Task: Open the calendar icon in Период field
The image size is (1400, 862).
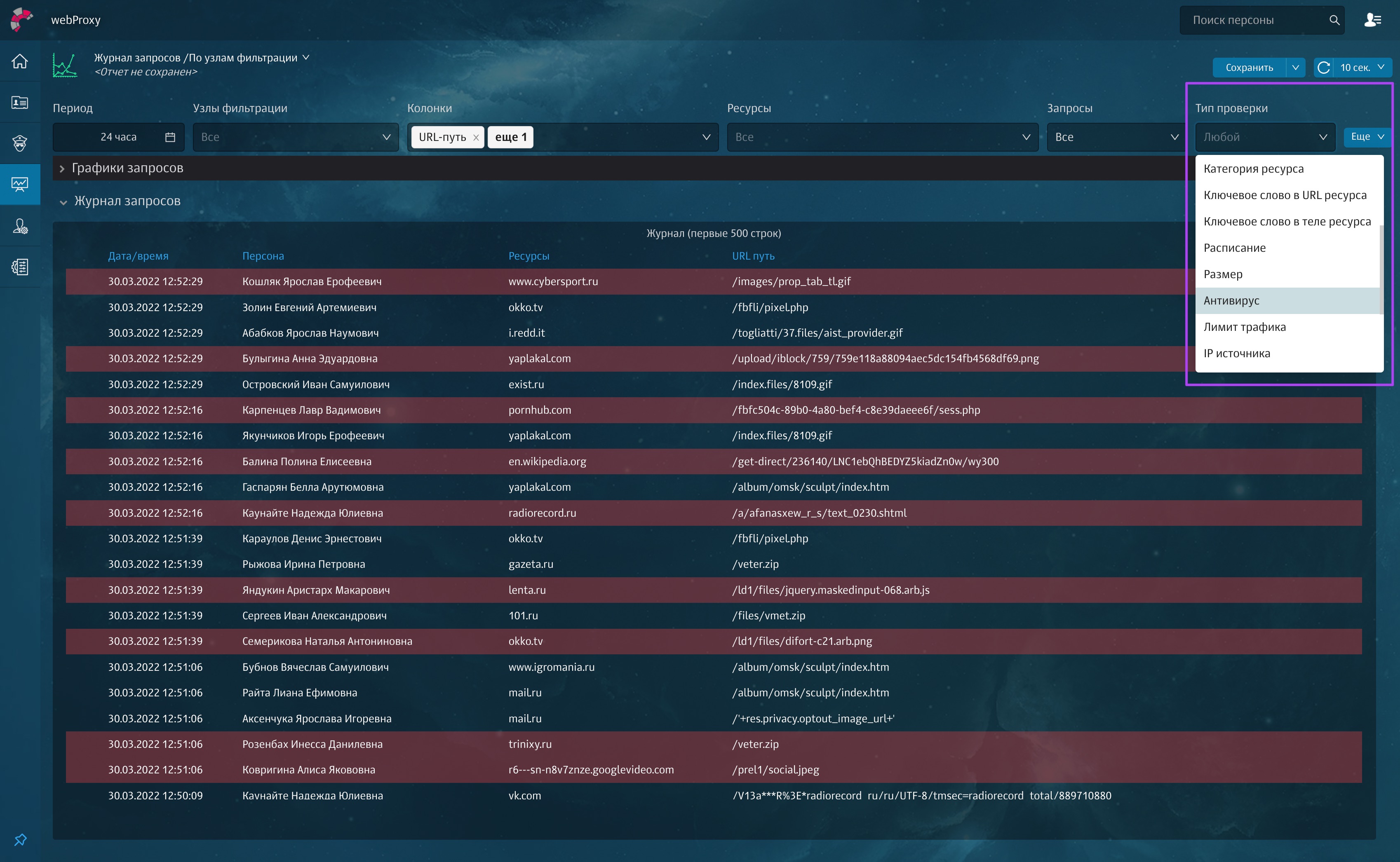Action: pyautogui.click(x=170, y=137)
